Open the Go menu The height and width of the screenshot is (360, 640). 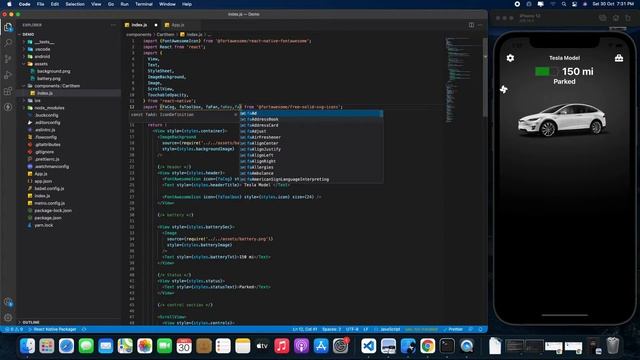(x=111, y=4)
